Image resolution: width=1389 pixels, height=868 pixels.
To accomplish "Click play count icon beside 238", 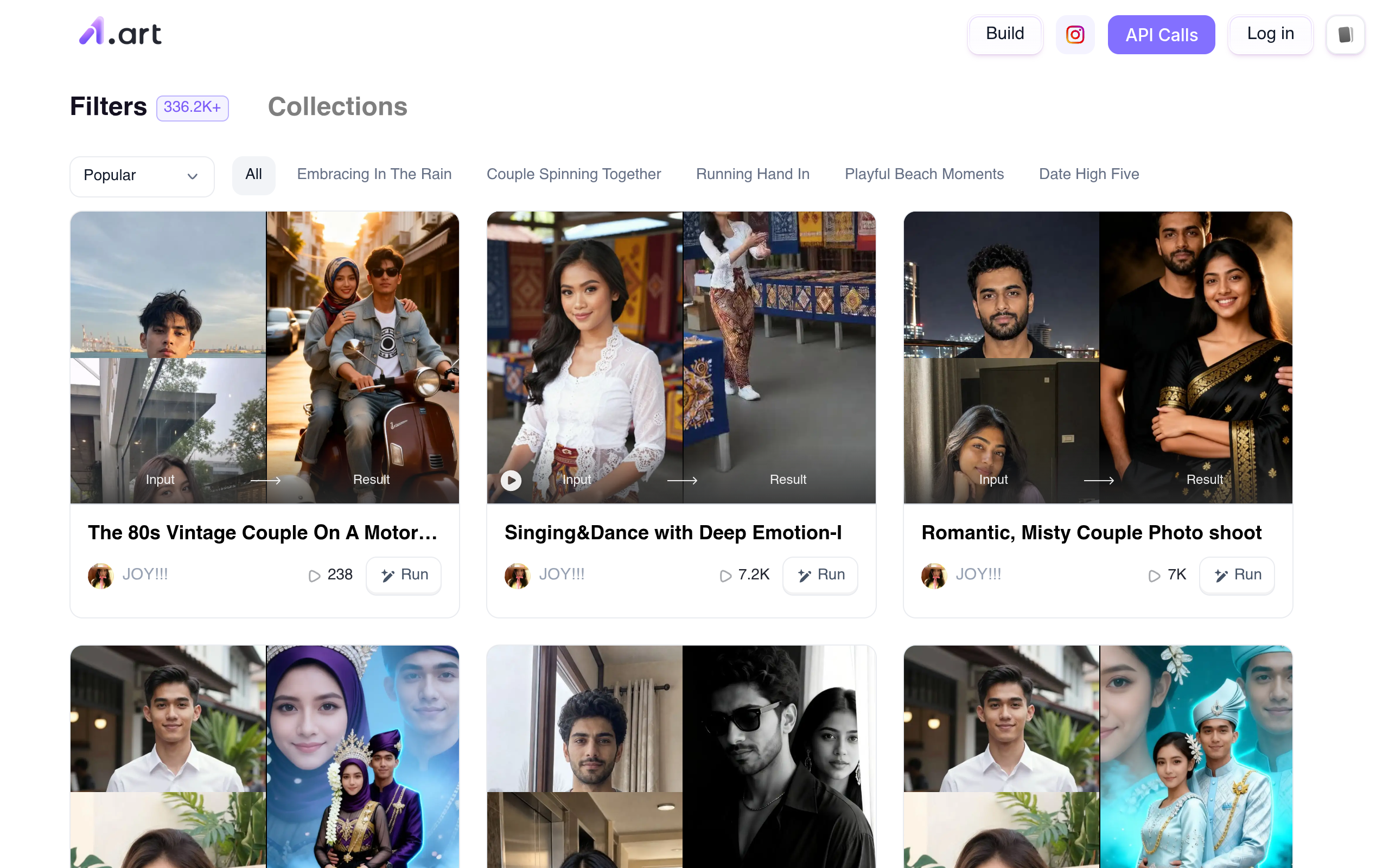I will click(315, 575).
